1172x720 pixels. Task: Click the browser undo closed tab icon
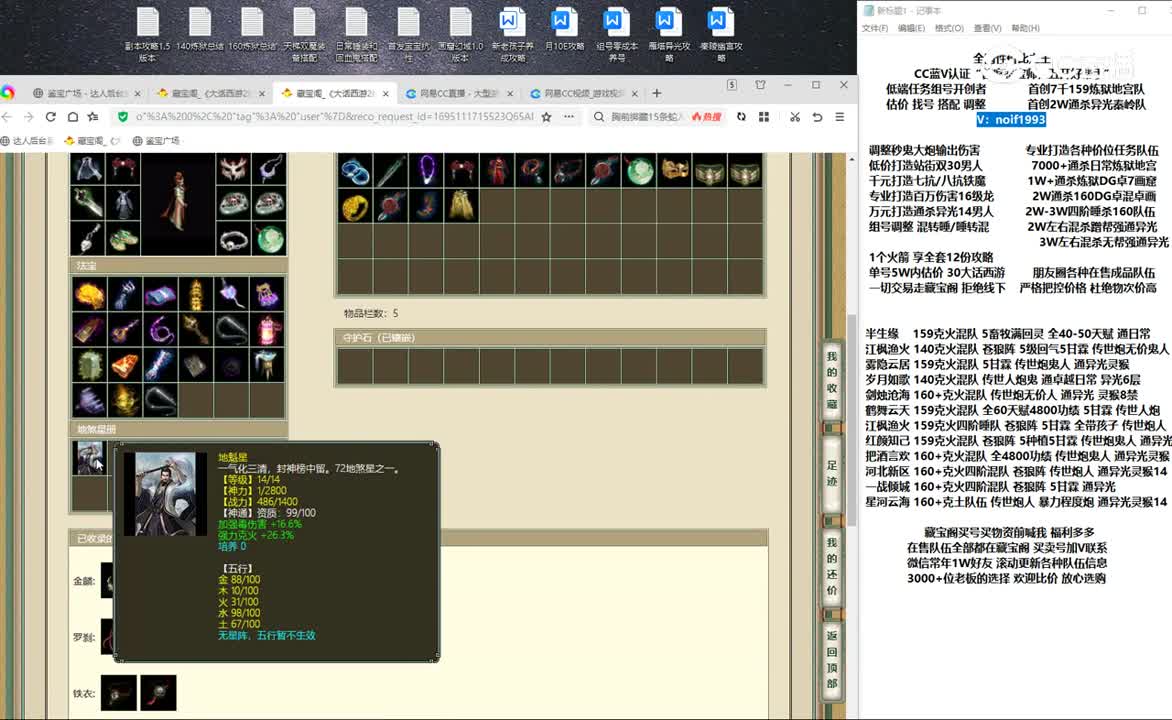click(x=817, y=117)
